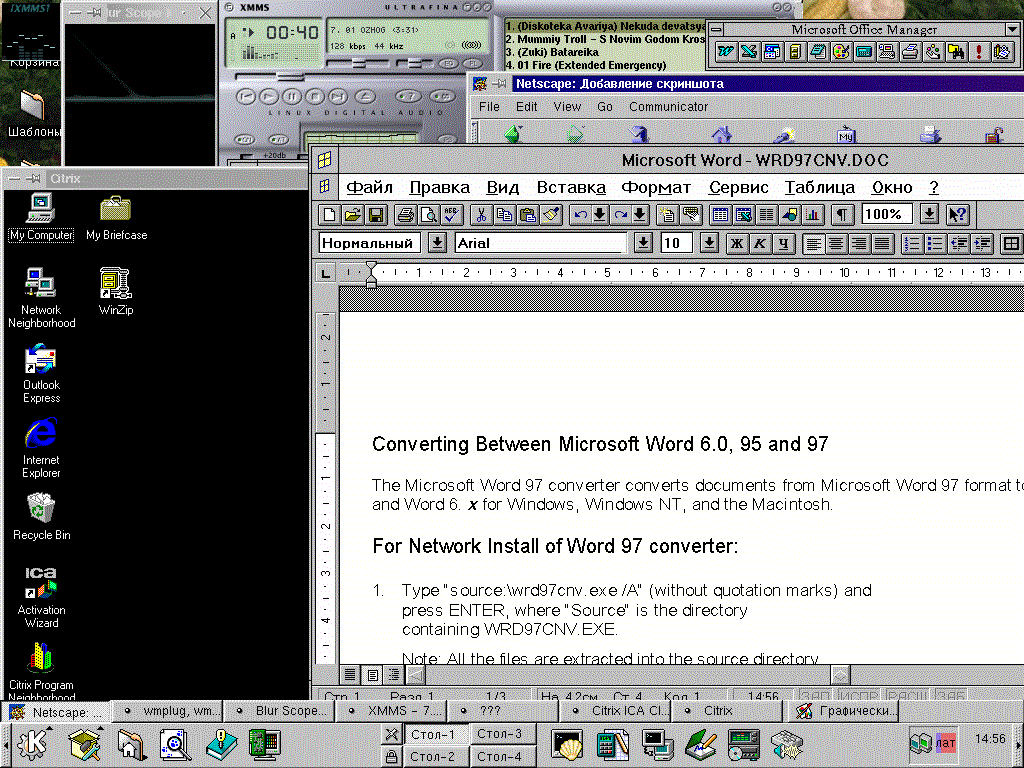Viewport: 1024px width, 768px height.
Task: Open the Word document control menu
Action: click(325, 187)
